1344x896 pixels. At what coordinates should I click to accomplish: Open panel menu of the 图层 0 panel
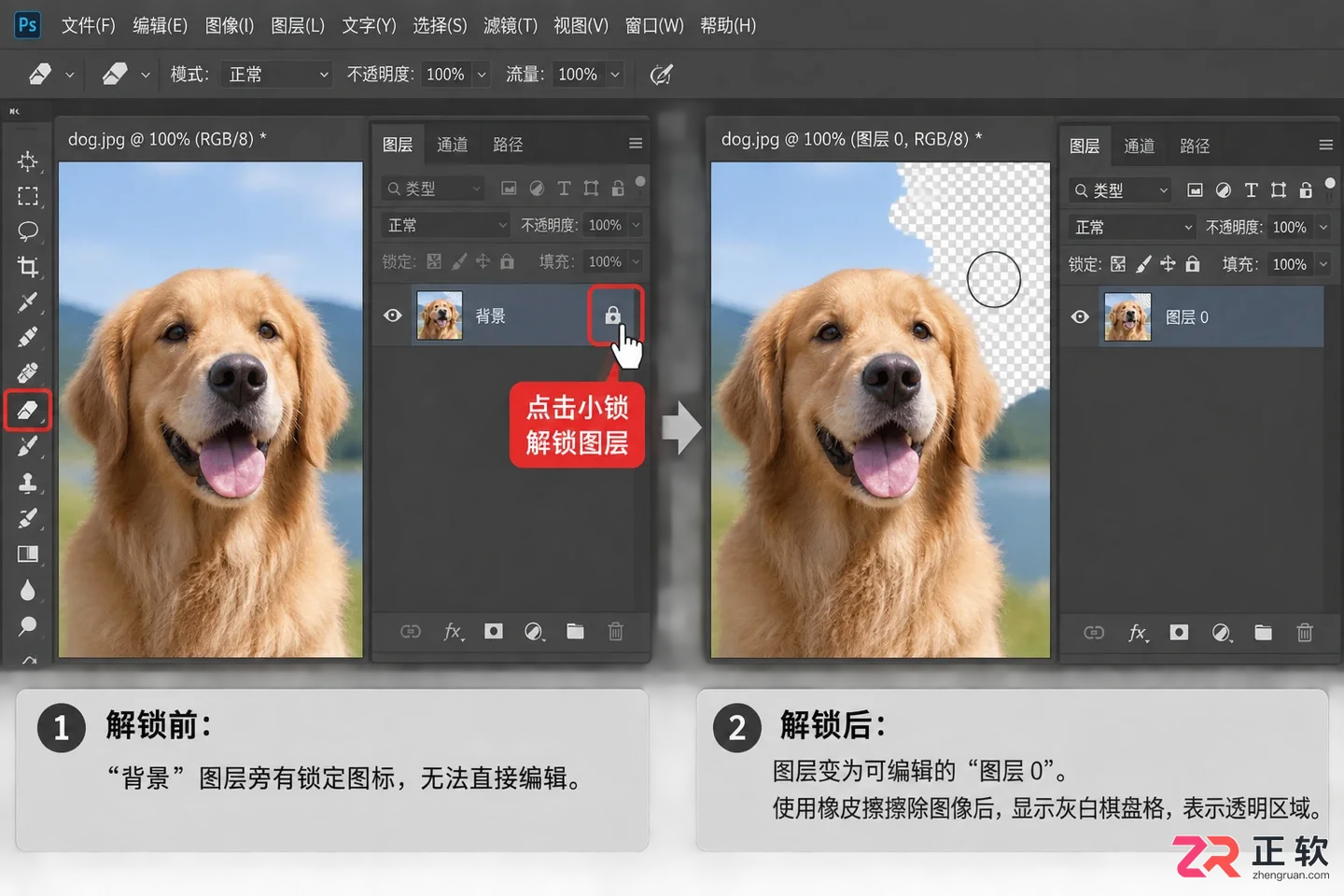tap(1325, 145)
